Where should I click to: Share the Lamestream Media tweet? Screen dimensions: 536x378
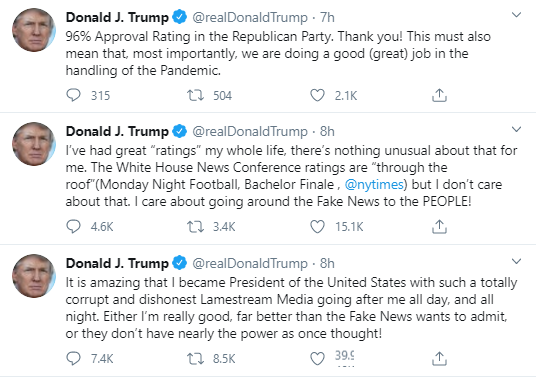439,359
